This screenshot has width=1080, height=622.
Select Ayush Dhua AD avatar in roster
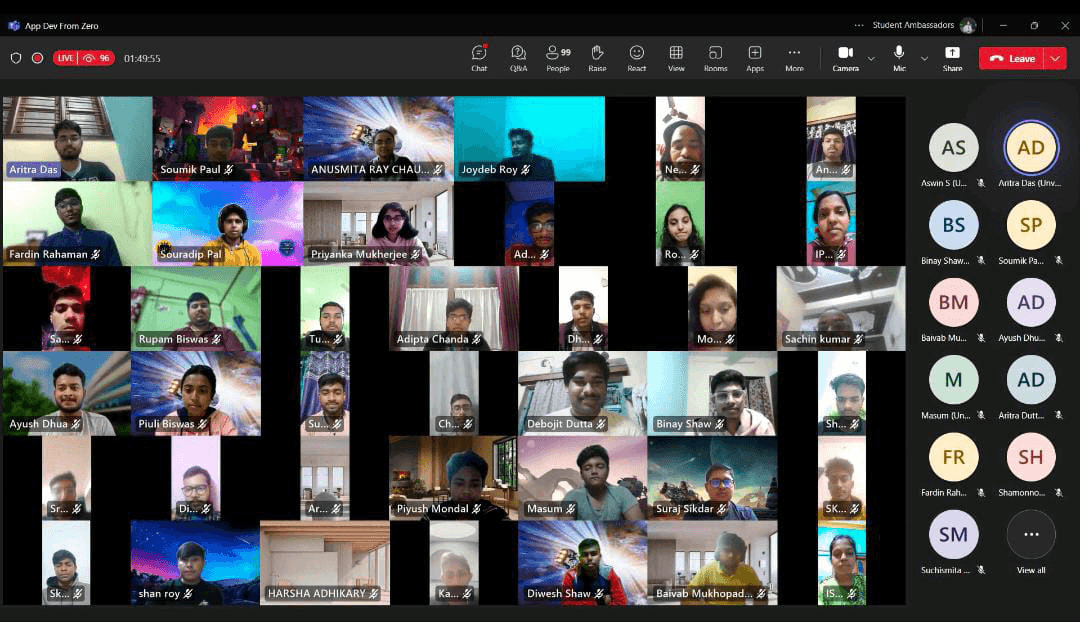1031,302
